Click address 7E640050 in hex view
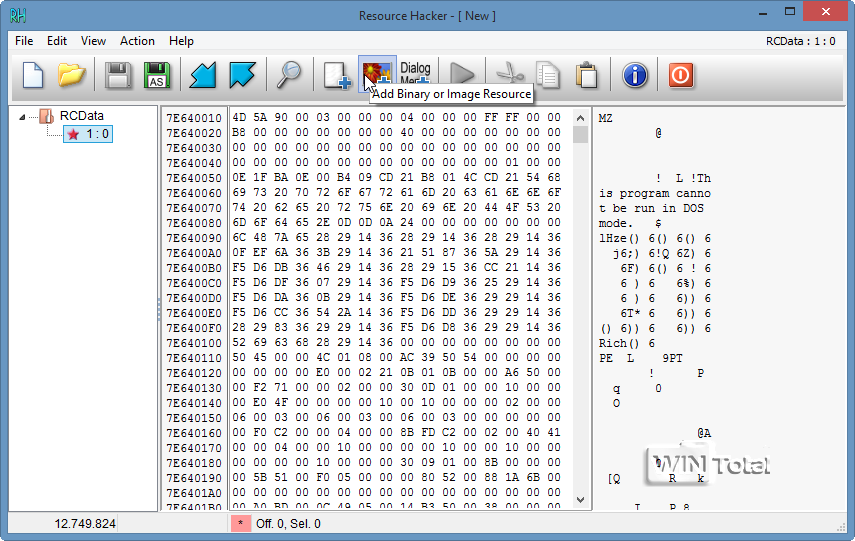 click(194, 178)
